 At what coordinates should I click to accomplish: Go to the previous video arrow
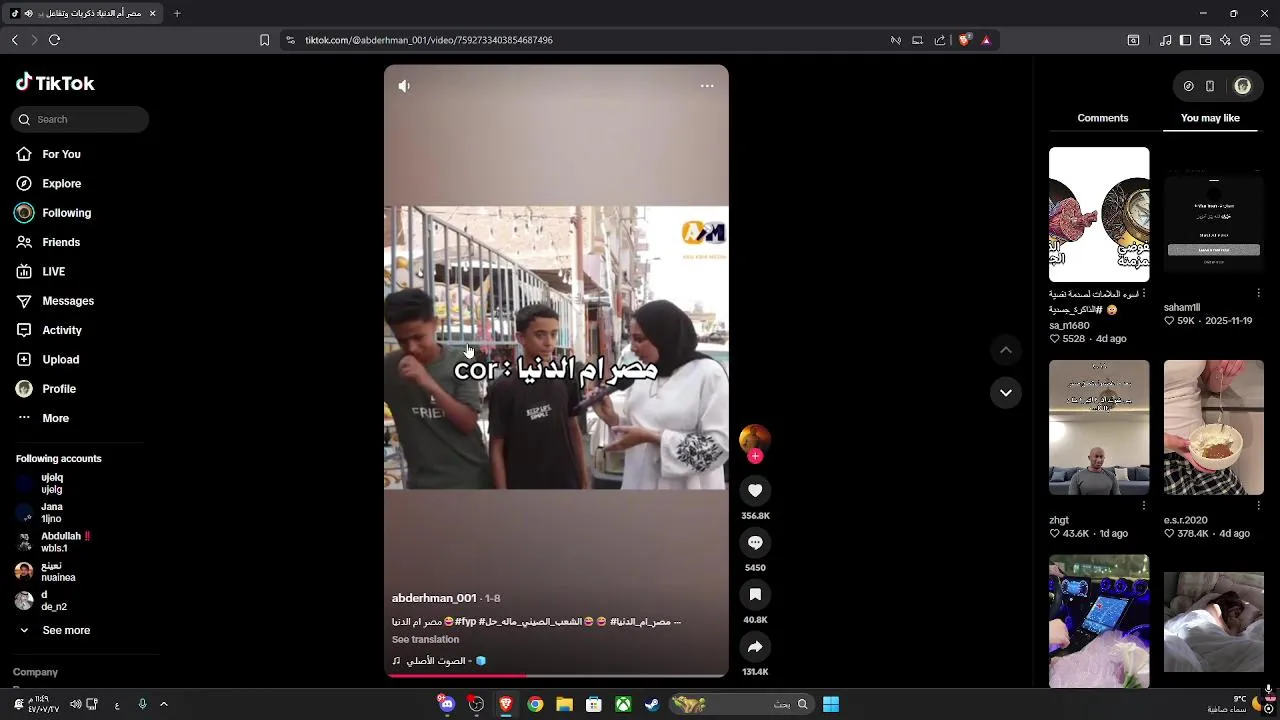(x=1006, y=350)
